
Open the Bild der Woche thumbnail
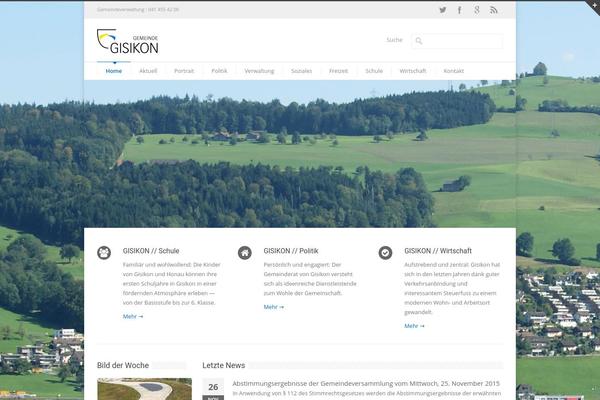[144, 389]
